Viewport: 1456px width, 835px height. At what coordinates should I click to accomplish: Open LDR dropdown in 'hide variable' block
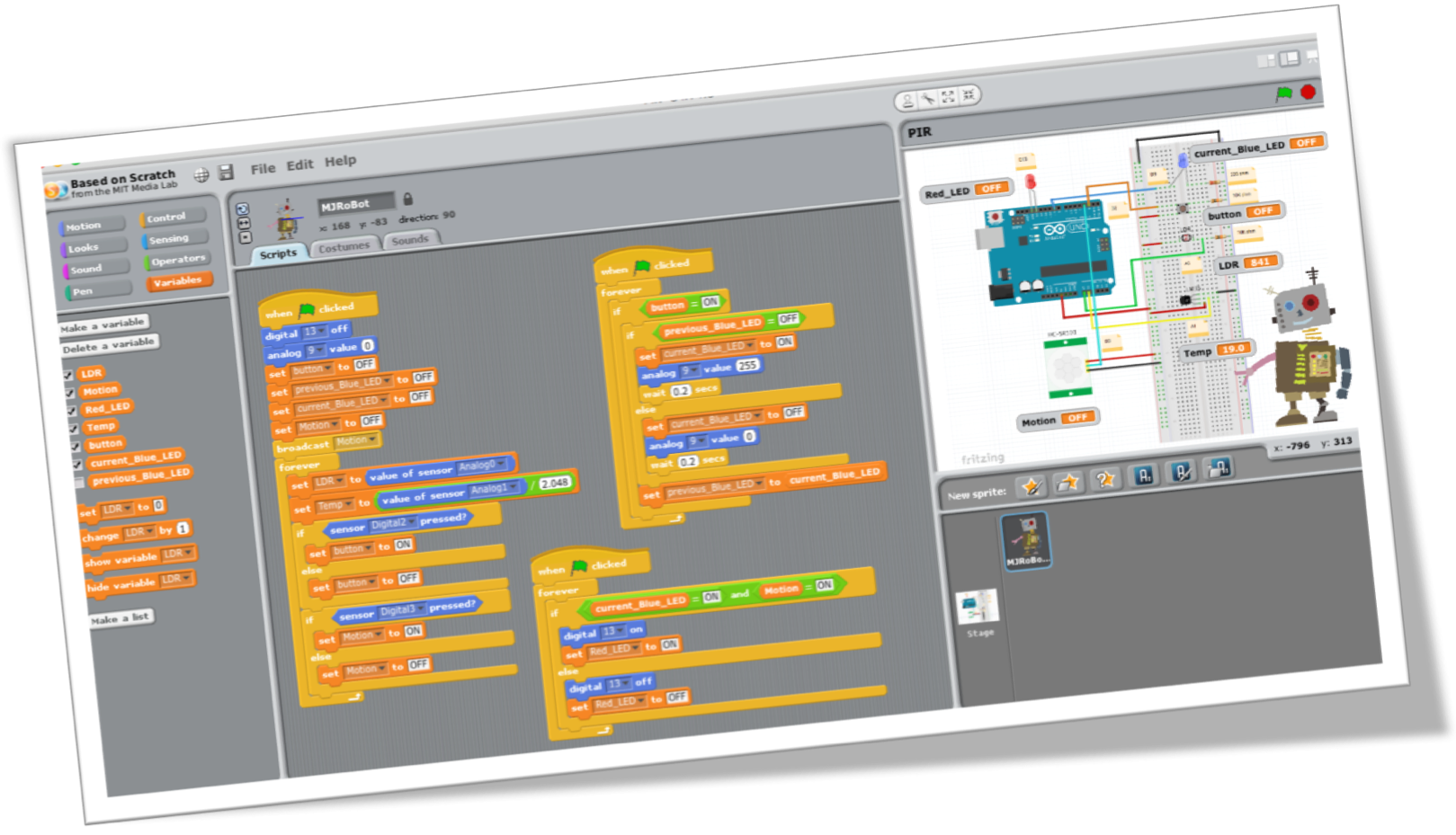point(175,580)
